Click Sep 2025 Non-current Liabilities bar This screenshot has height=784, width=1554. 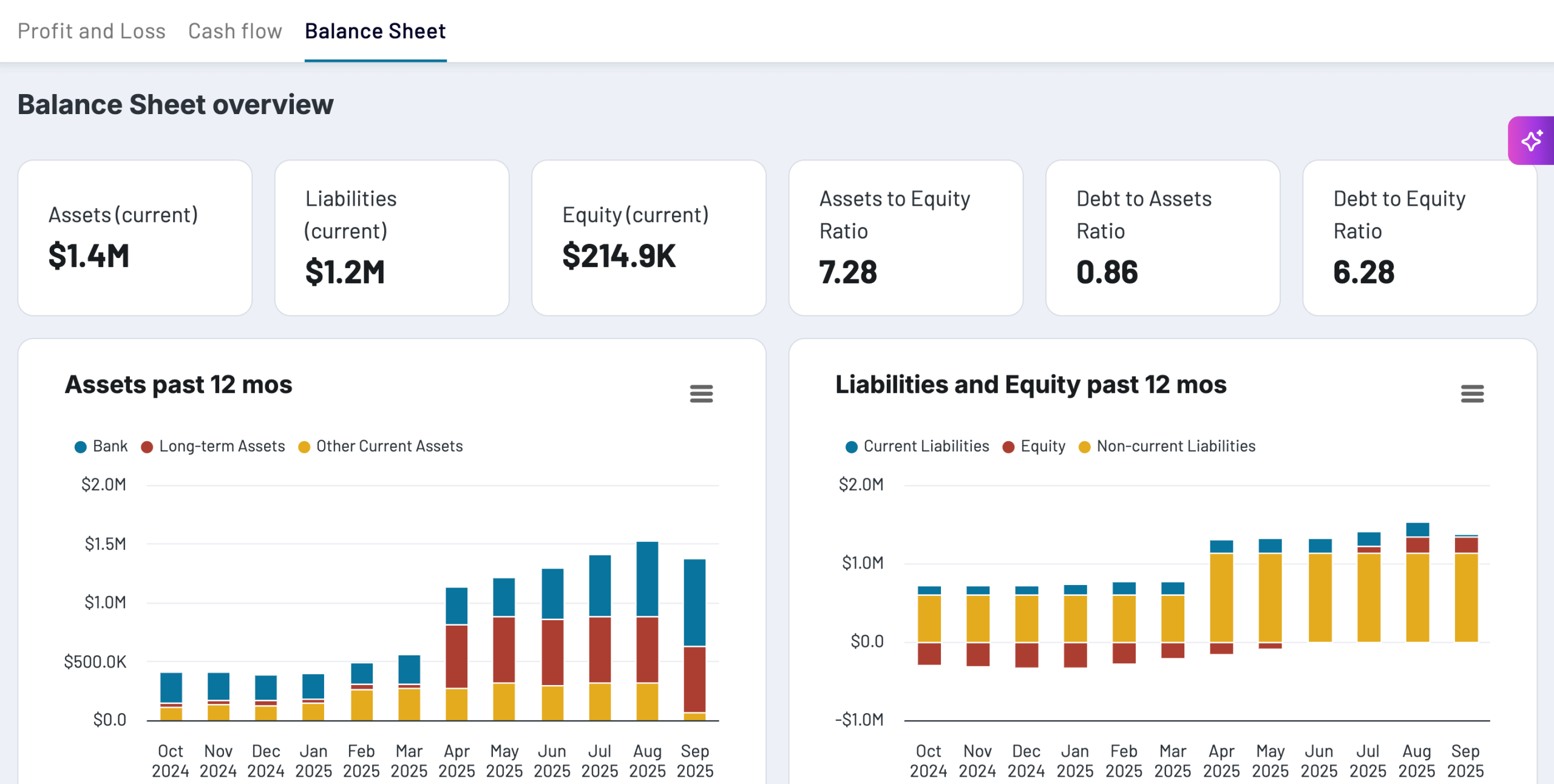pos(1466,597)
